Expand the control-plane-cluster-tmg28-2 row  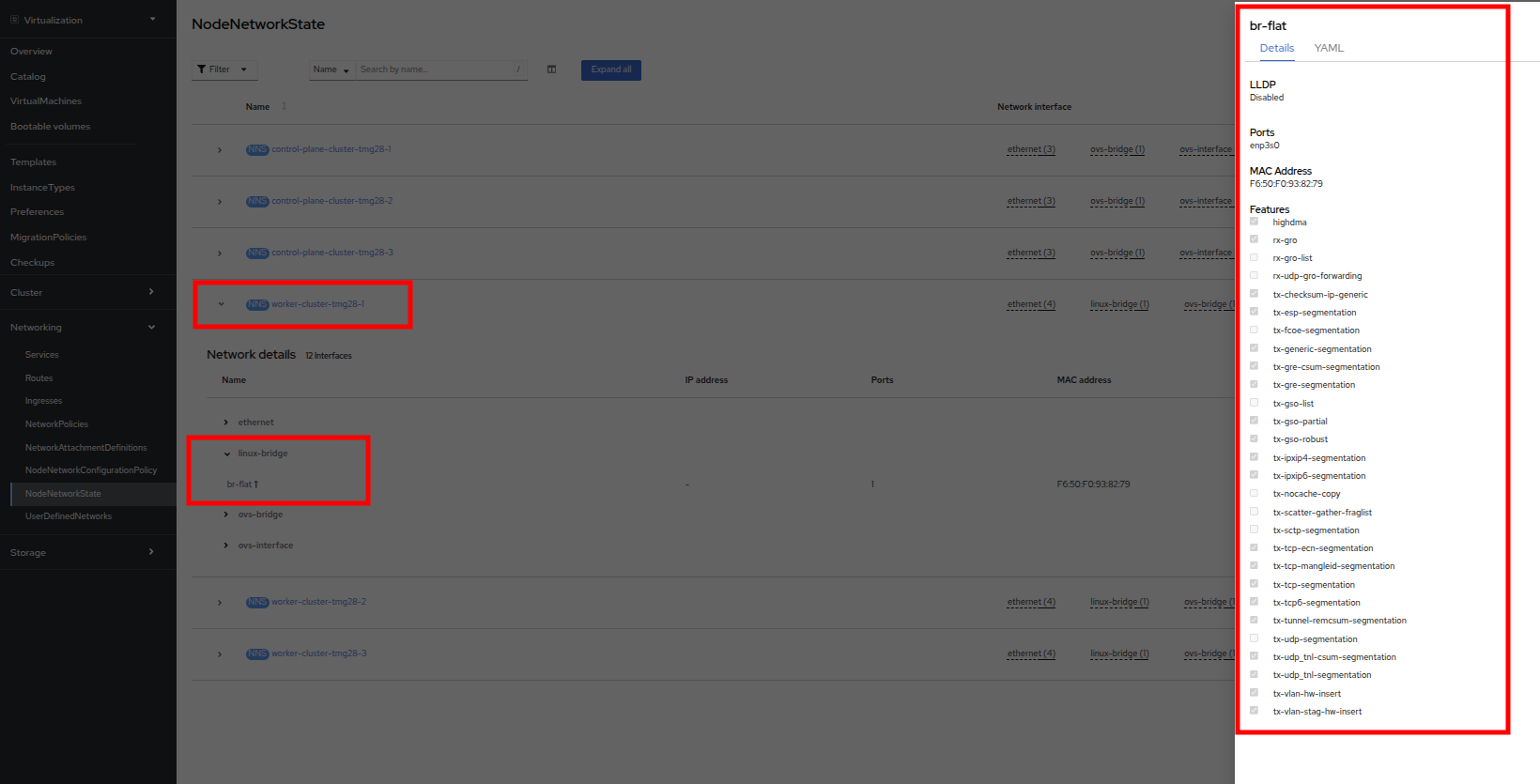click(x=220, y=202)
